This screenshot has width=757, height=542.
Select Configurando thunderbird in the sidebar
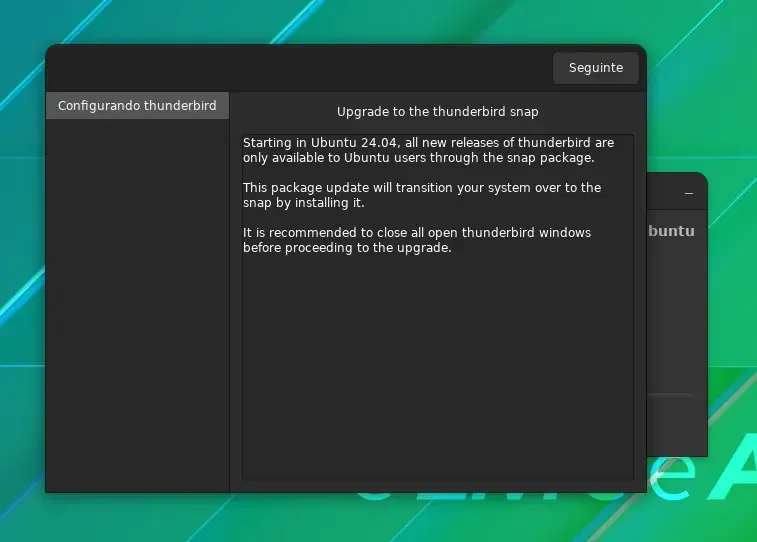pos(138,105)
